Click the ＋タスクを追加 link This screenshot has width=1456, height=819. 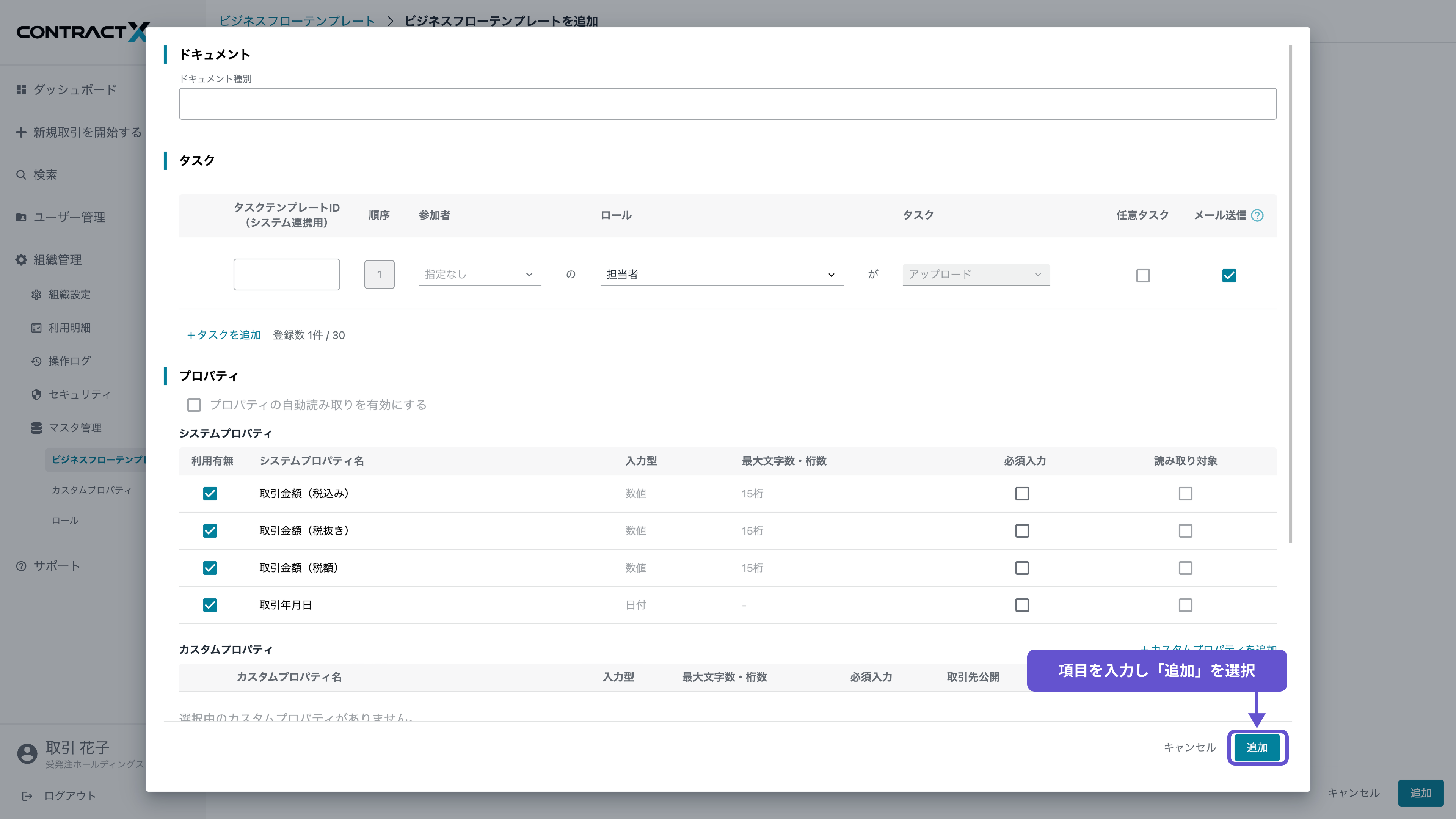coord(224,335)
